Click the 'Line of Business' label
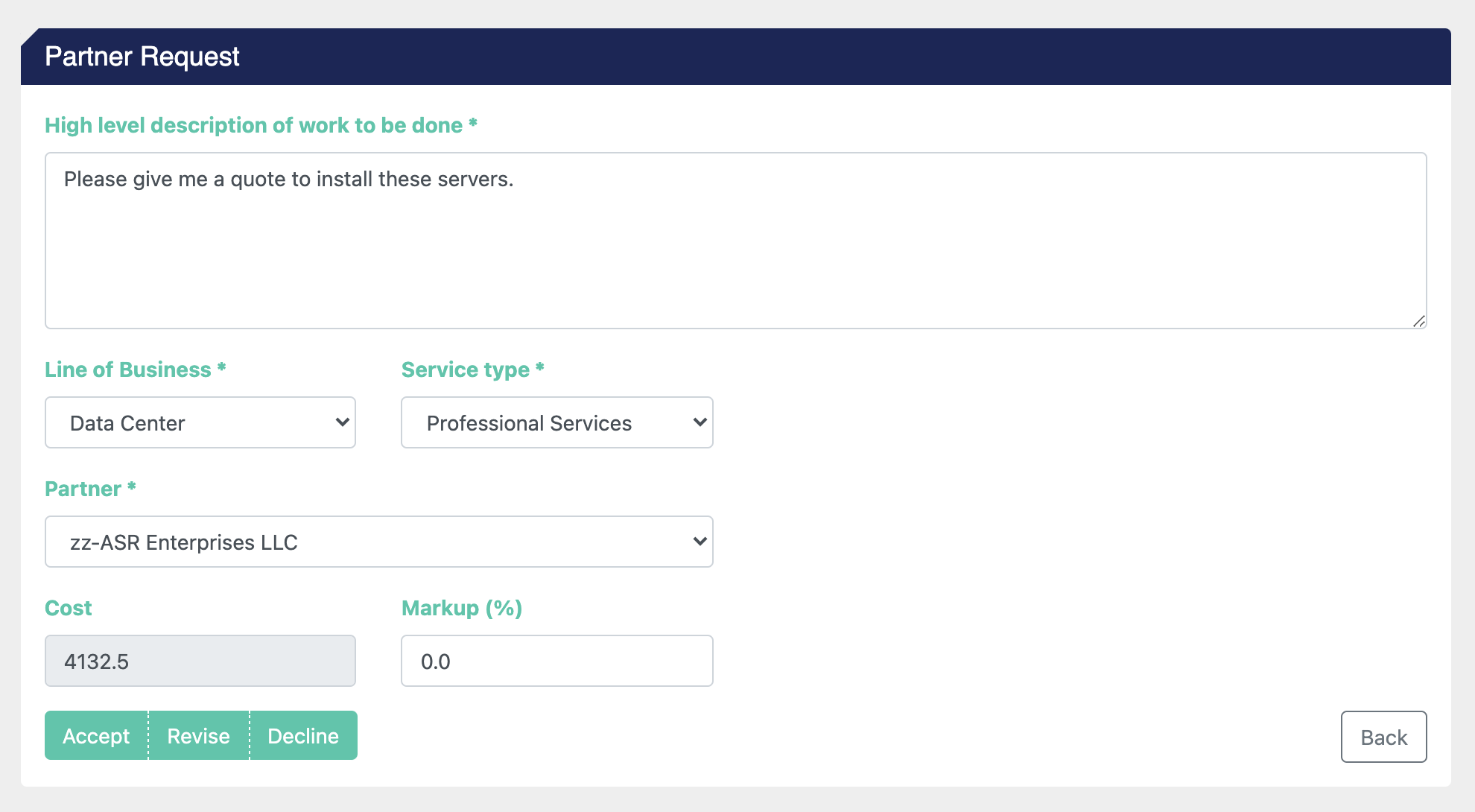This screenshot has width=1475, height=812. tap(136, 369)
